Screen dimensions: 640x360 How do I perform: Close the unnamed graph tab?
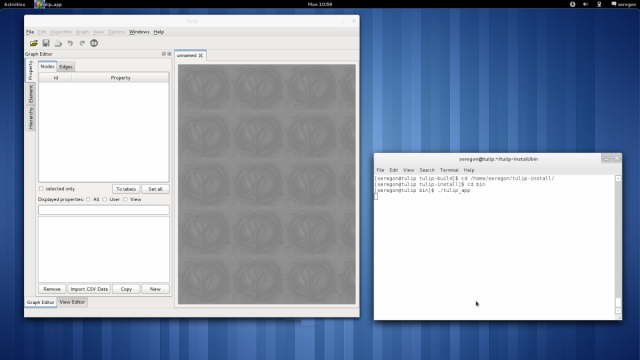201,56
